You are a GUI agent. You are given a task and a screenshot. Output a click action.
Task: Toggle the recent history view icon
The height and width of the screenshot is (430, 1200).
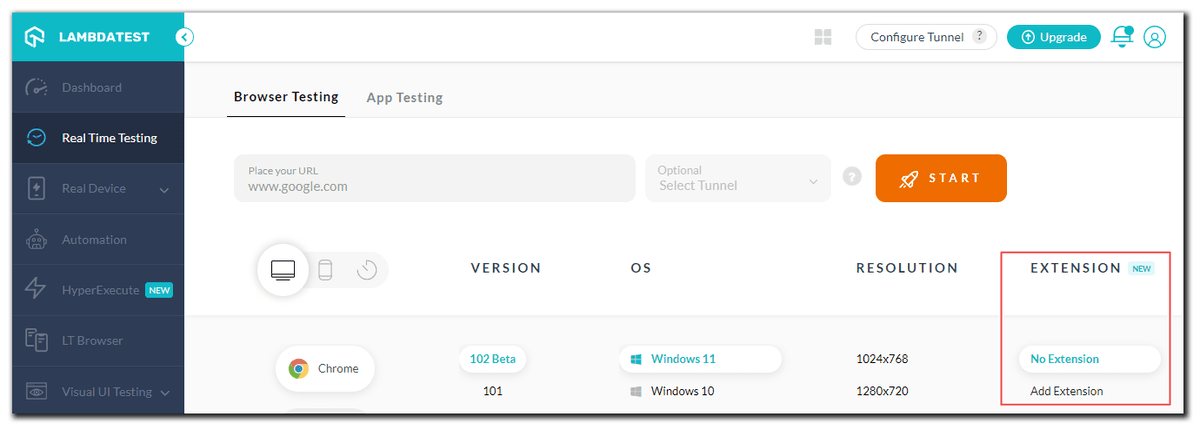[x=366, y=269]
